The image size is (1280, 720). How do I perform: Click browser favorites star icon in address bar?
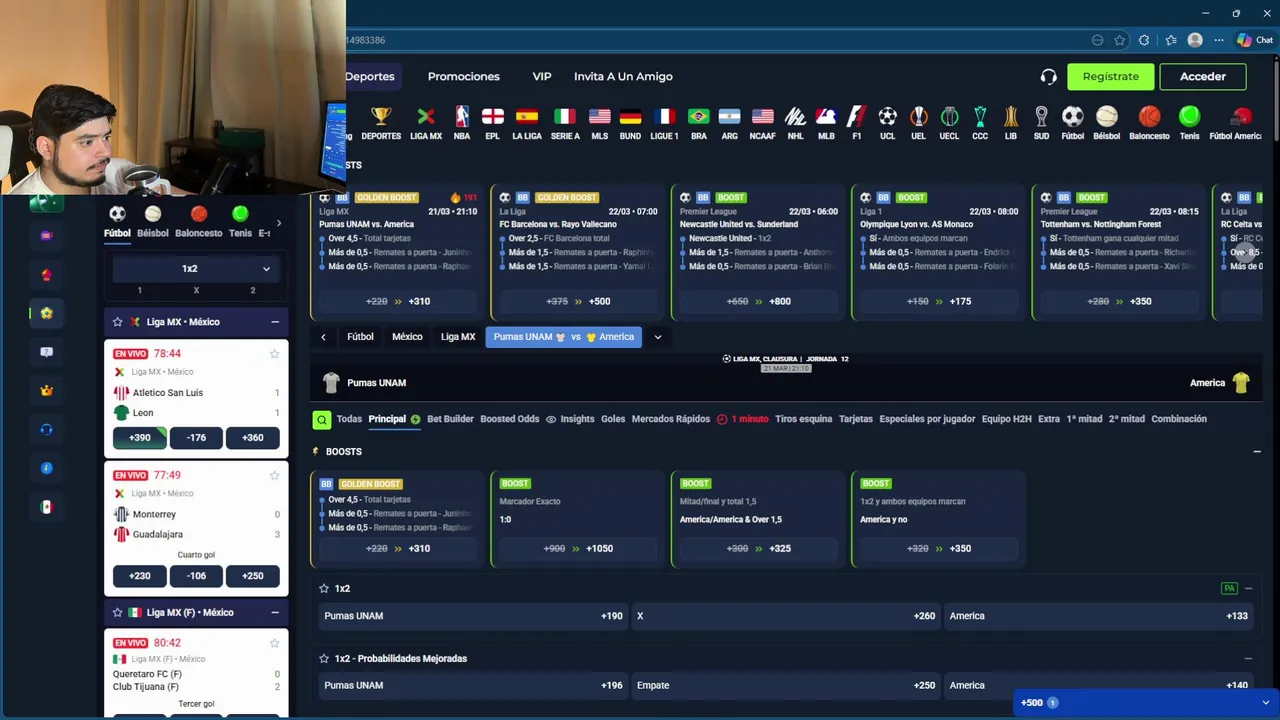tap(1119, 40)
